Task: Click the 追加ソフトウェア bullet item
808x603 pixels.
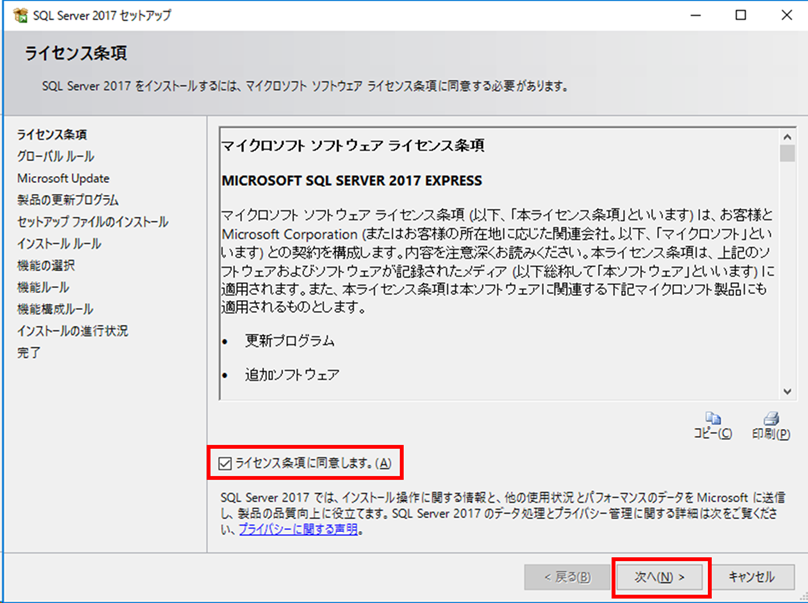Action: click(x=292, y=375)
